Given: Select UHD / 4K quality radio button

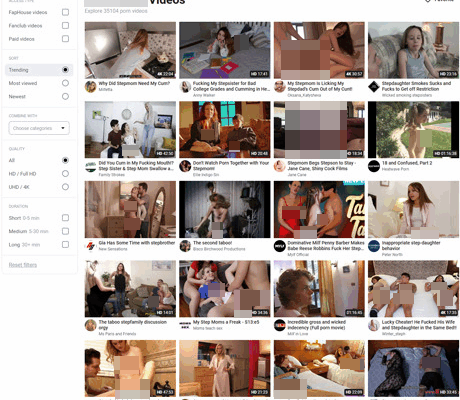Looking at the screenshot, I should pyautogui.click(x=65, y=187).
